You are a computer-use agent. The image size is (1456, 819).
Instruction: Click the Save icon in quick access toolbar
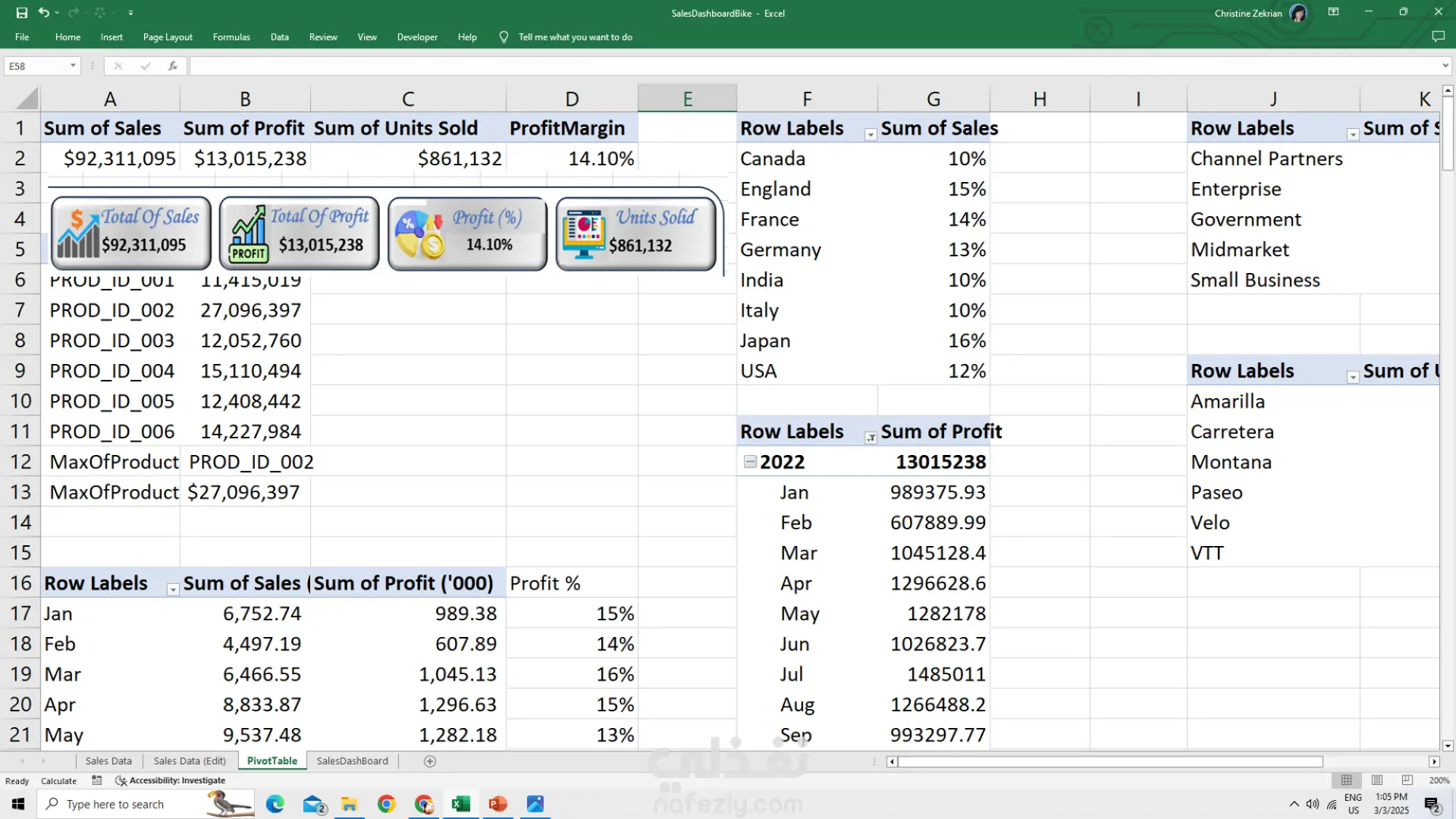pyautogui.click(x=21, y=13)
